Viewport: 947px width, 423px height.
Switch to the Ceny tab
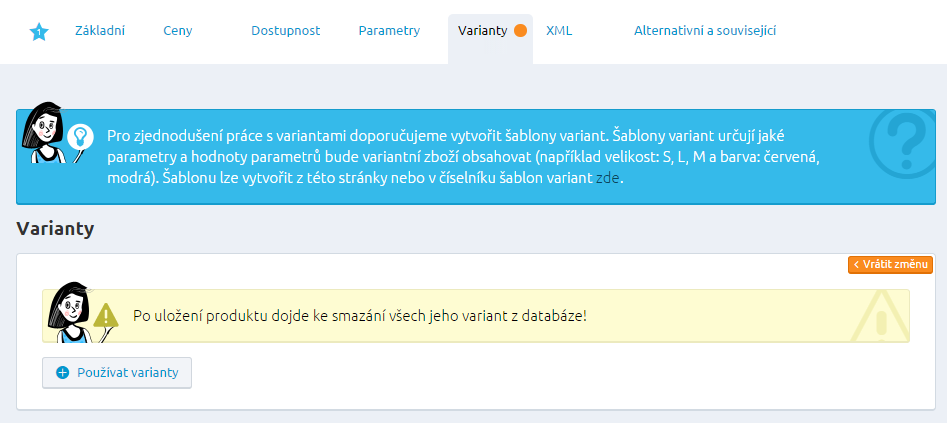pos(177,31)
